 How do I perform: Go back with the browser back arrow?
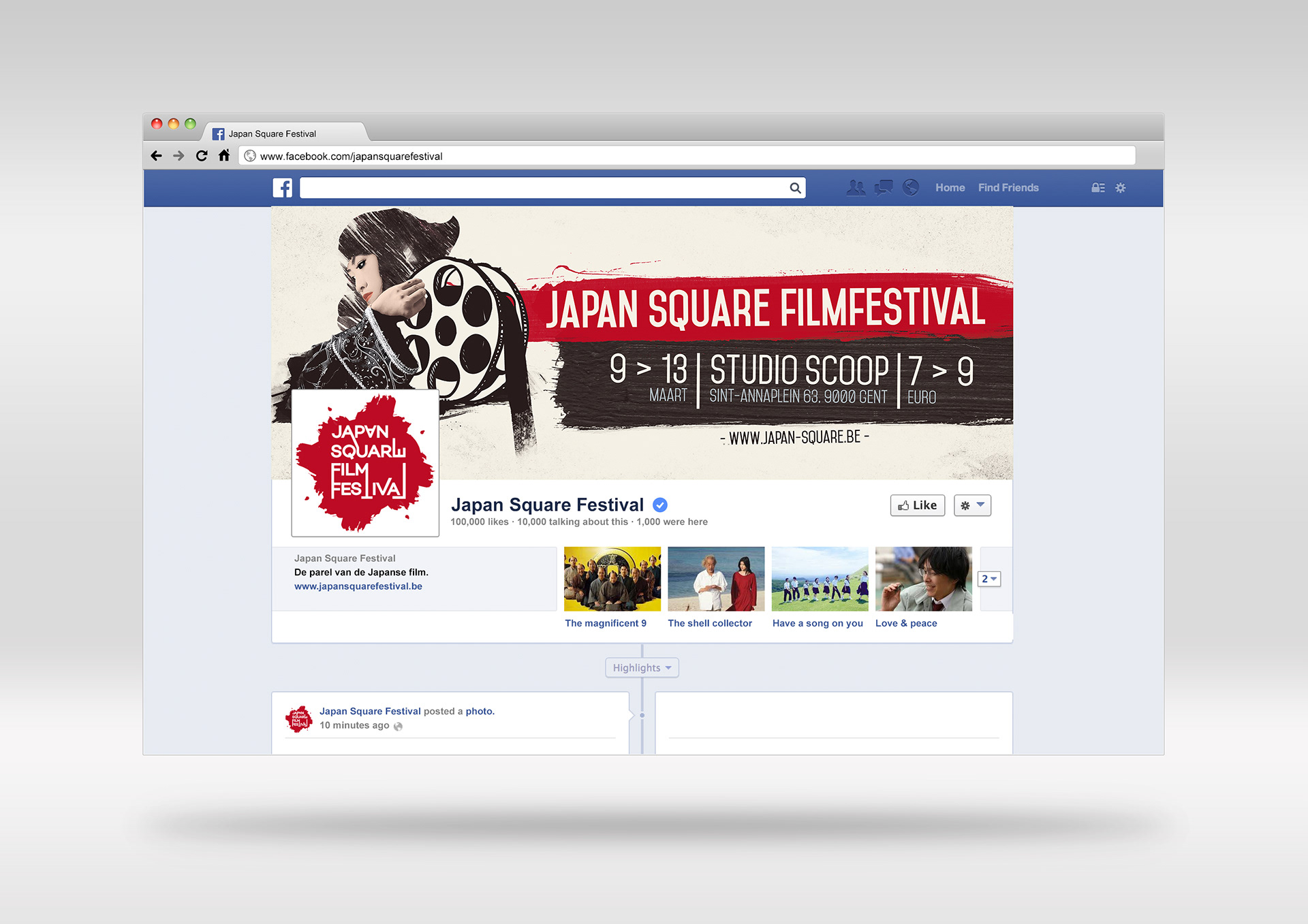(156, 156)
